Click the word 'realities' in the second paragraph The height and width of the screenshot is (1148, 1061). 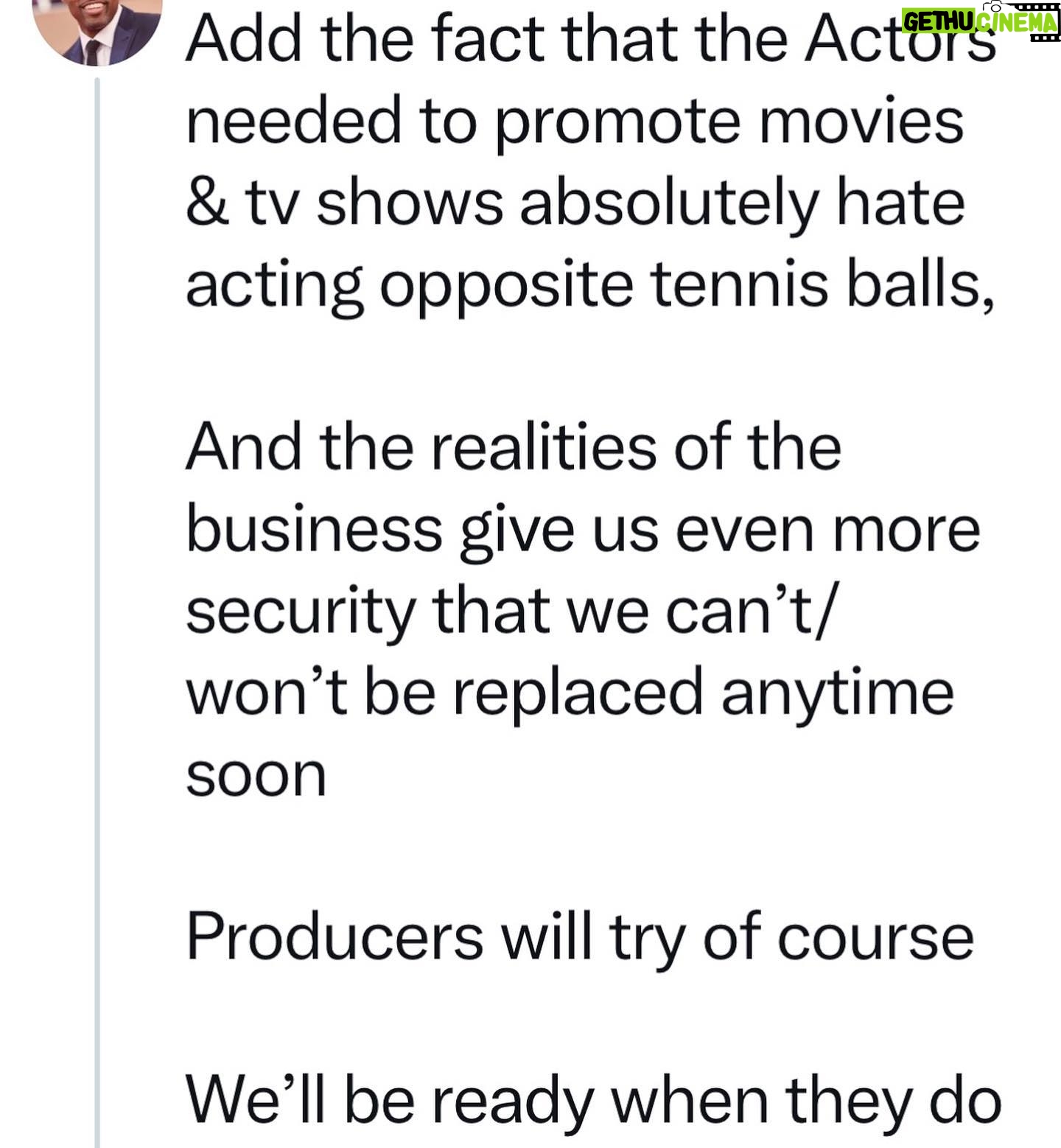pos(544,447)
